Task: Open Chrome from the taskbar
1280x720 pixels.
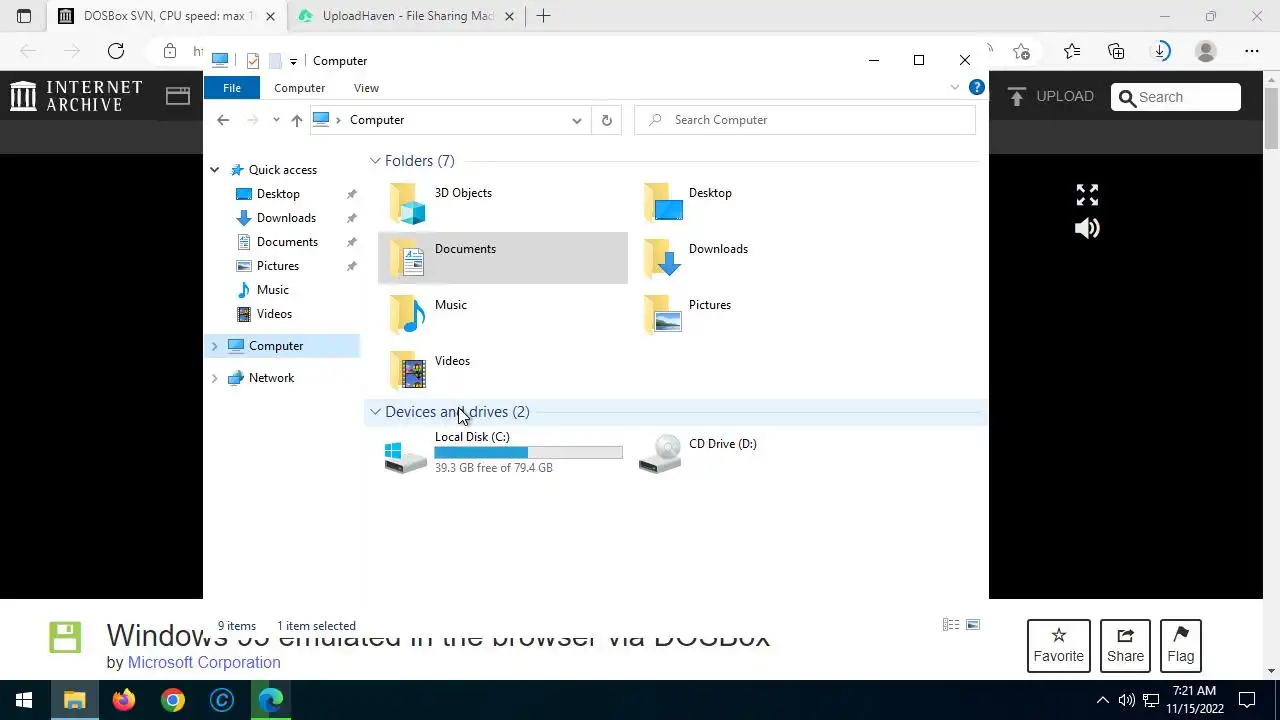Action: click(x=173, y=700)
